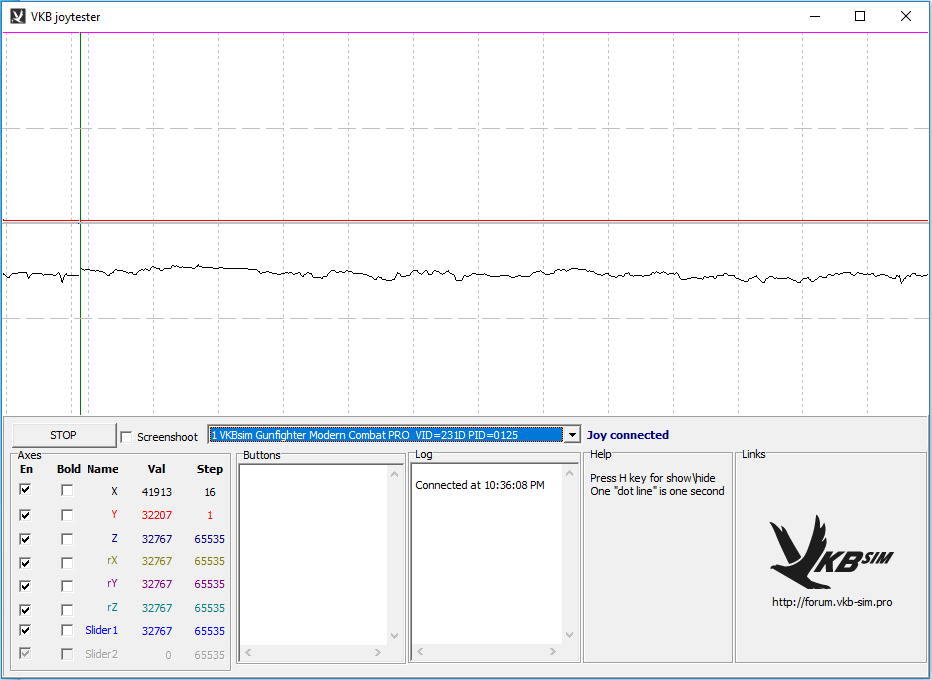The height and width of the screenshot is (680, 932).
Task: Click the Connected at 10:36:08 PM log entry
Action: (x=480, y=485)
